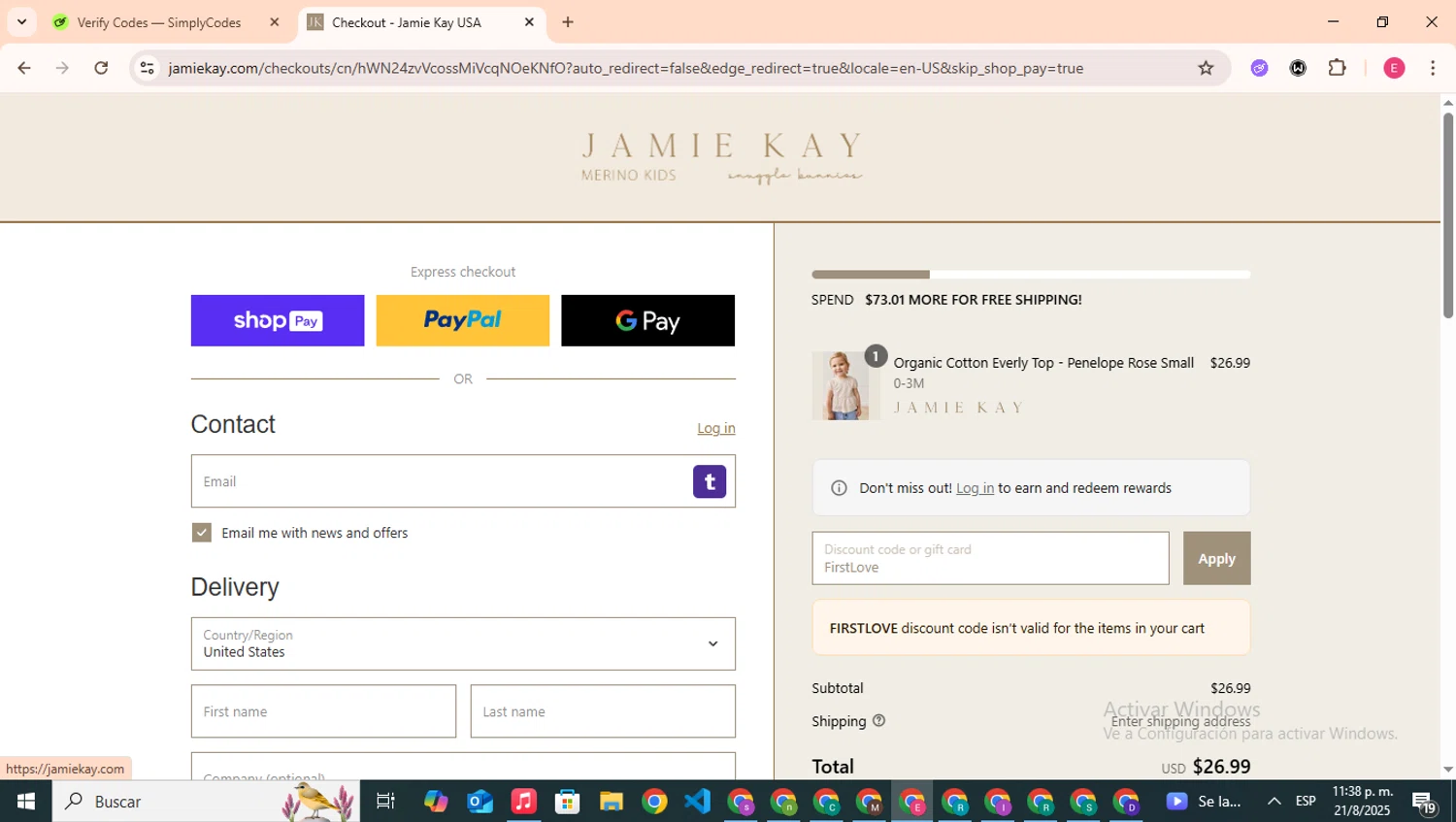Click the First name field
This screenshot has width=1456, height=822.
point(323,711)
